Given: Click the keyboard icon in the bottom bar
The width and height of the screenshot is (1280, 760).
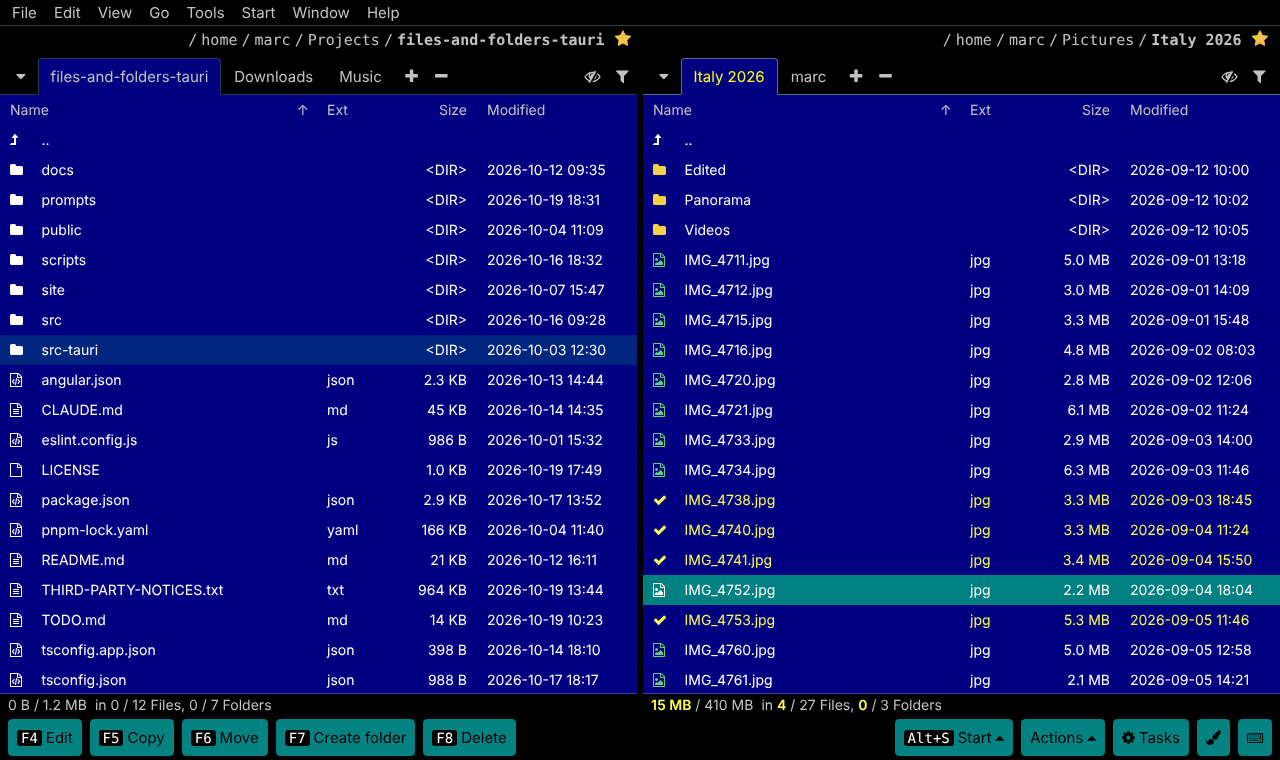Looking at the screenshot, I should click(1255, 738).
